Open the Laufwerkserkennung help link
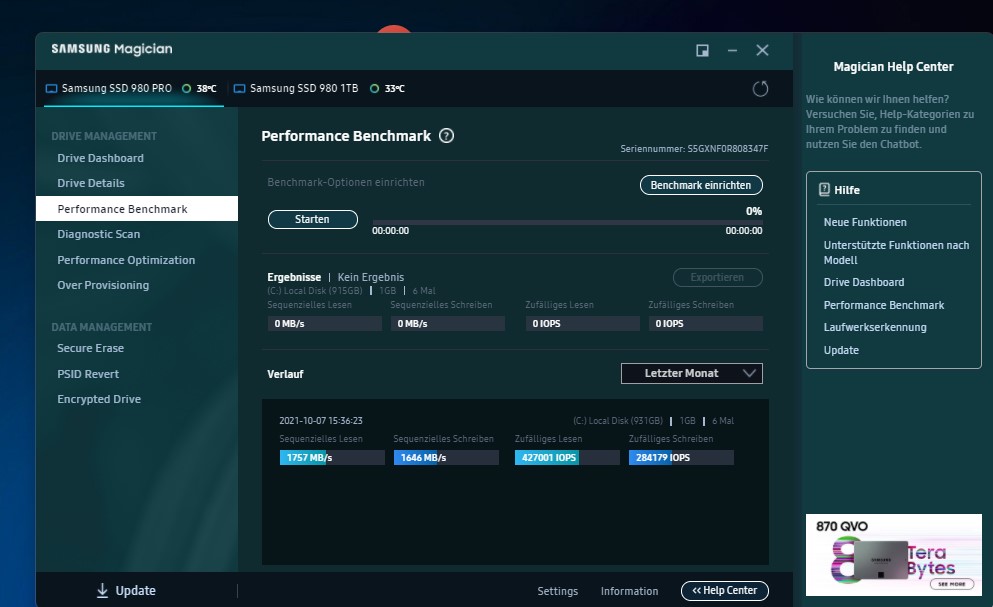The height and width of the screenshot is (607, 993). 874,327
